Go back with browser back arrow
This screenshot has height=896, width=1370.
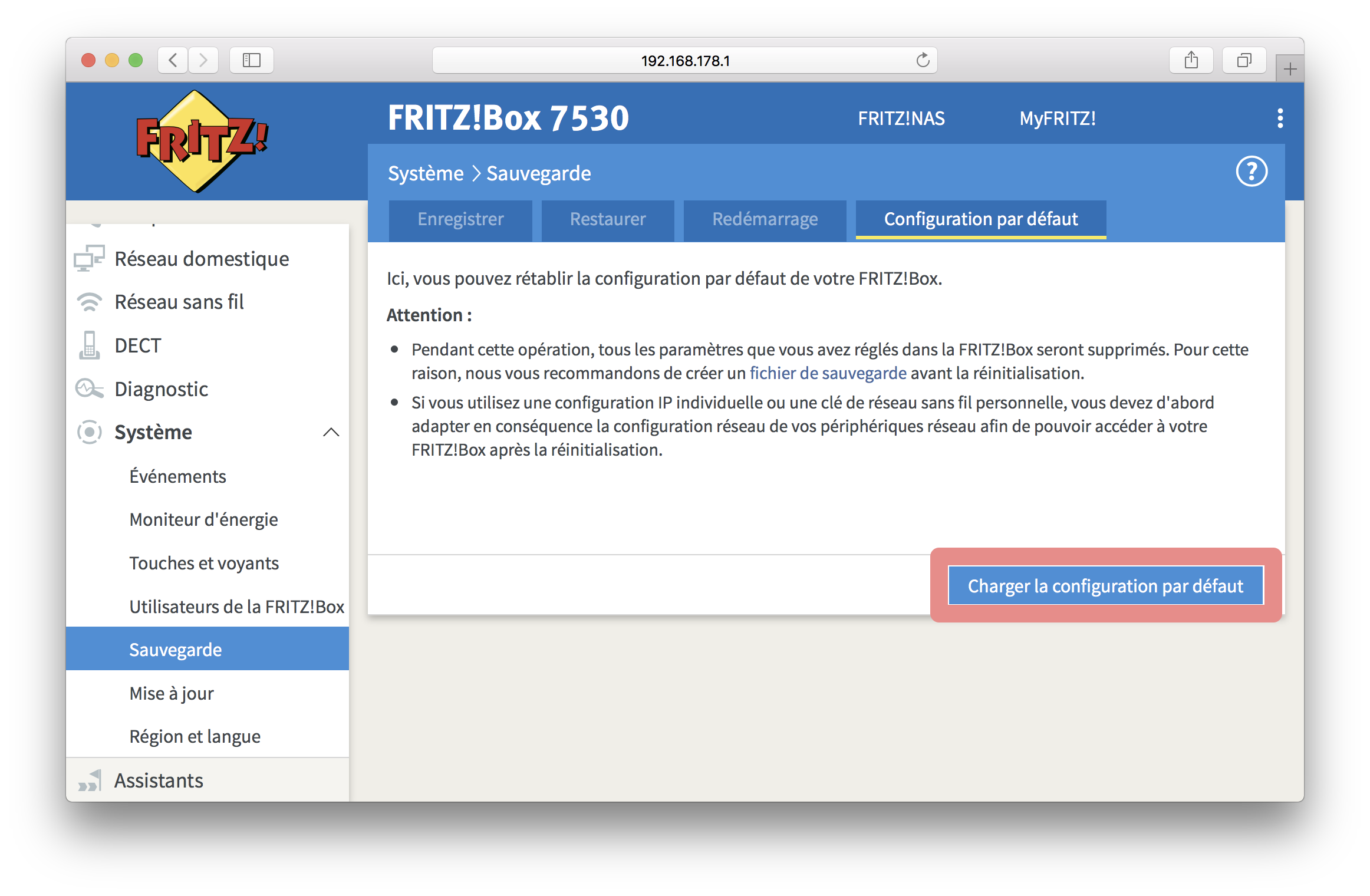pyautogui.click(x=173, y=60)
